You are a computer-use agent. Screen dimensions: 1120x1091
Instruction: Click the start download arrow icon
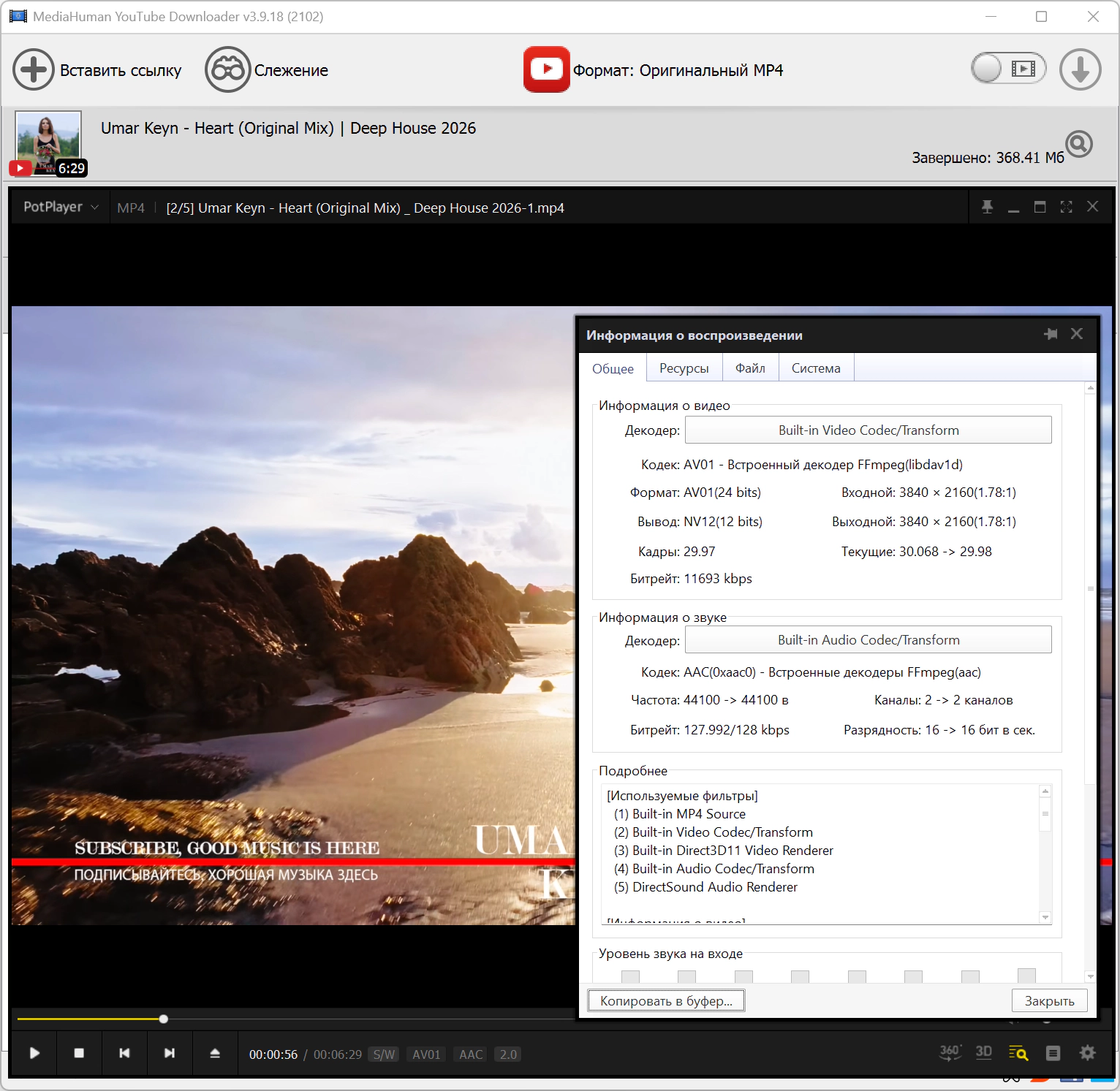tap(1080, 70)
